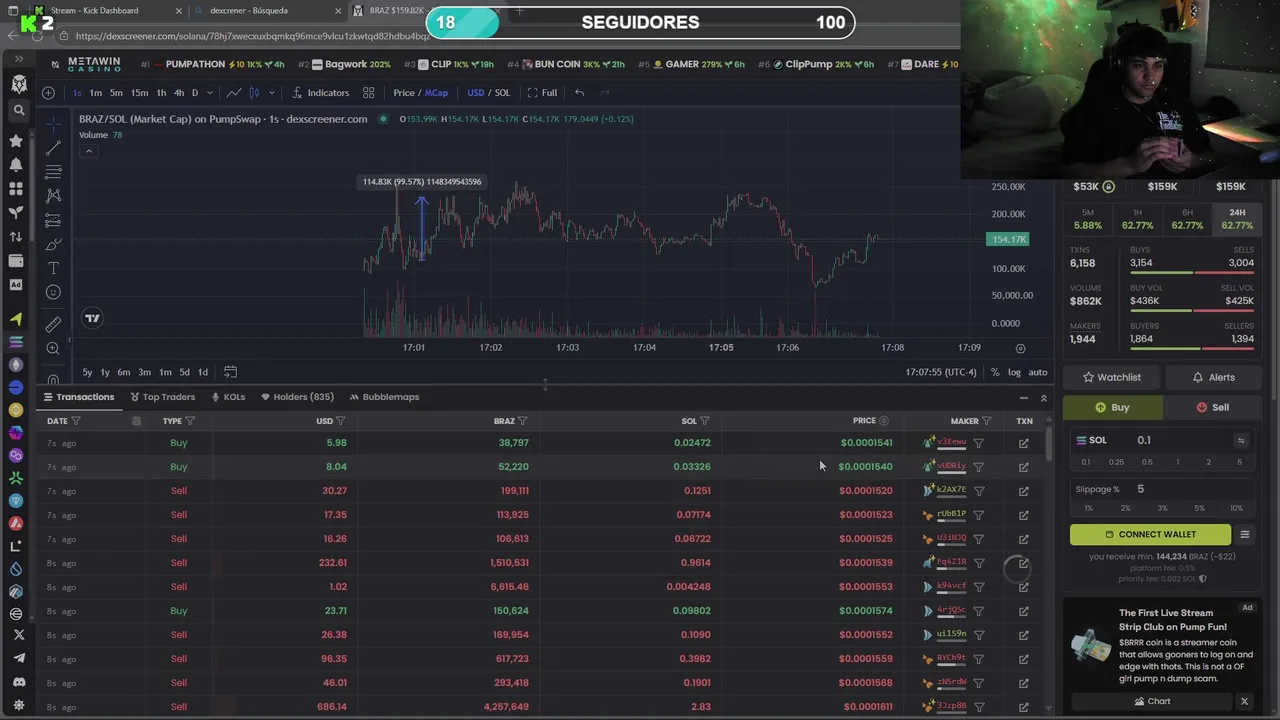
Task: Open the gainers and losers arrows sidebar icon
Action: pos(16,236)
